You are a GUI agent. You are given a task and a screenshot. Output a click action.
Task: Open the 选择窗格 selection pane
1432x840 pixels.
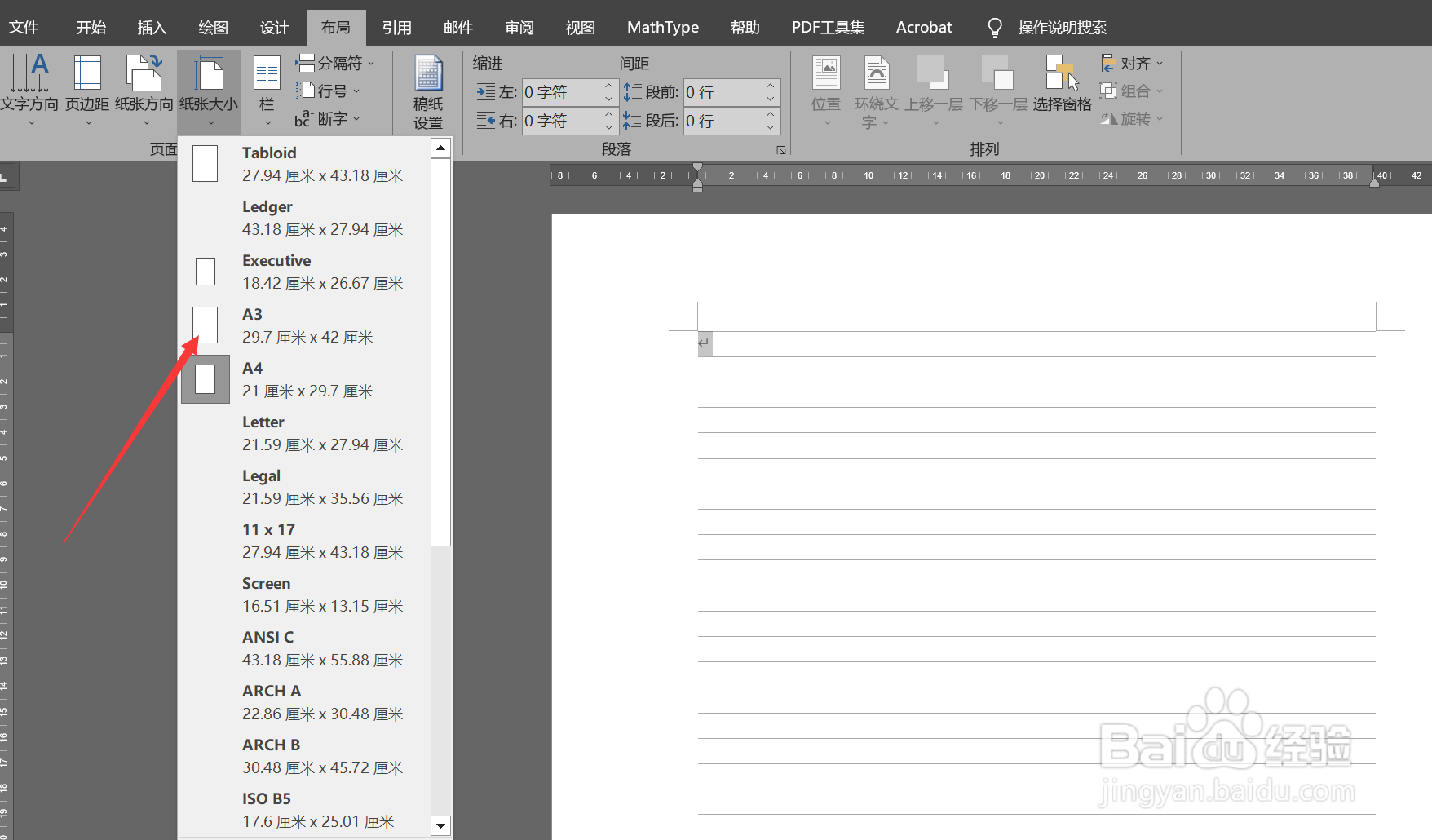1062,85
